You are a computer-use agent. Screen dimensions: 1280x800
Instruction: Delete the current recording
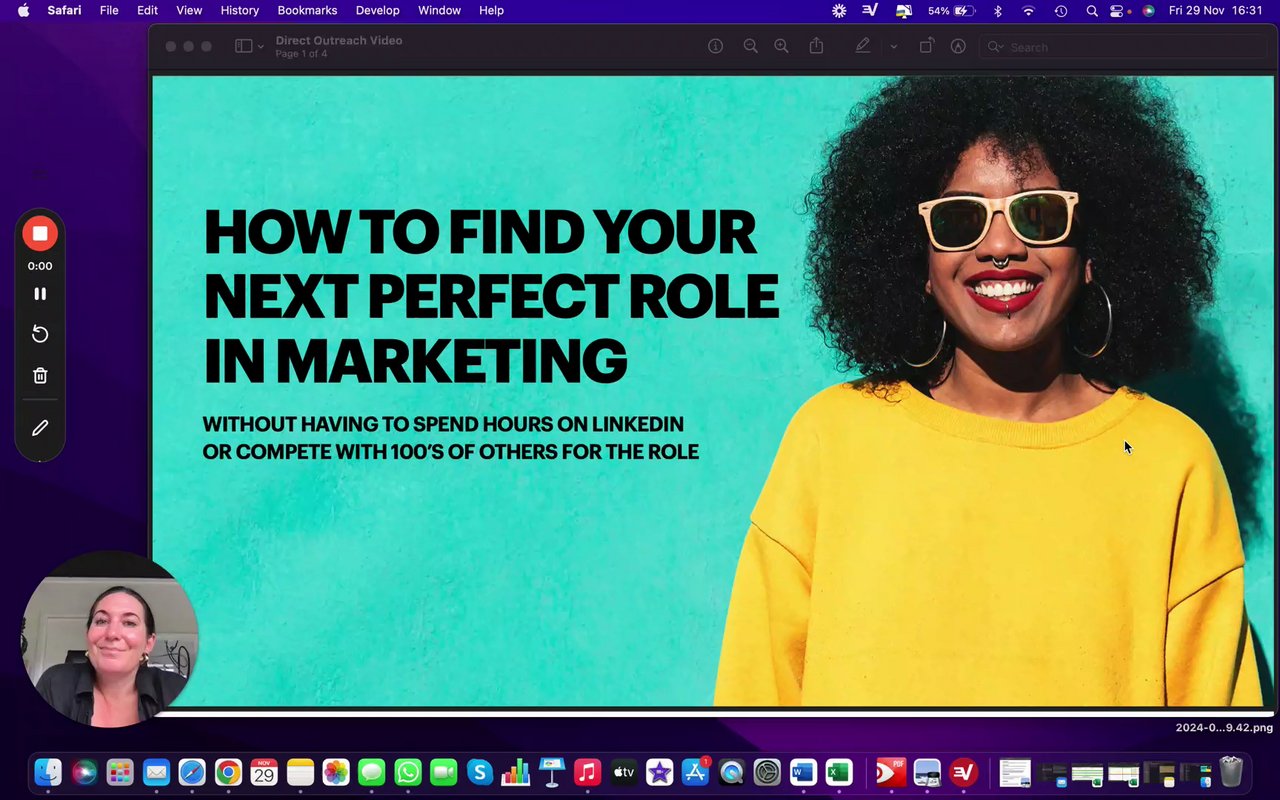(40, 376)
